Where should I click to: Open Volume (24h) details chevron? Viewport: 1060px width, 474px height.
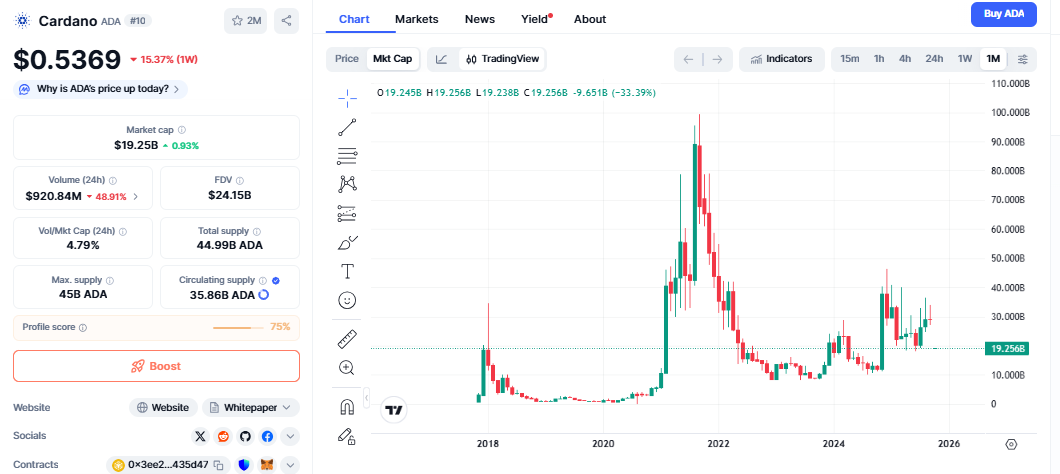click(x=136, y=197)
